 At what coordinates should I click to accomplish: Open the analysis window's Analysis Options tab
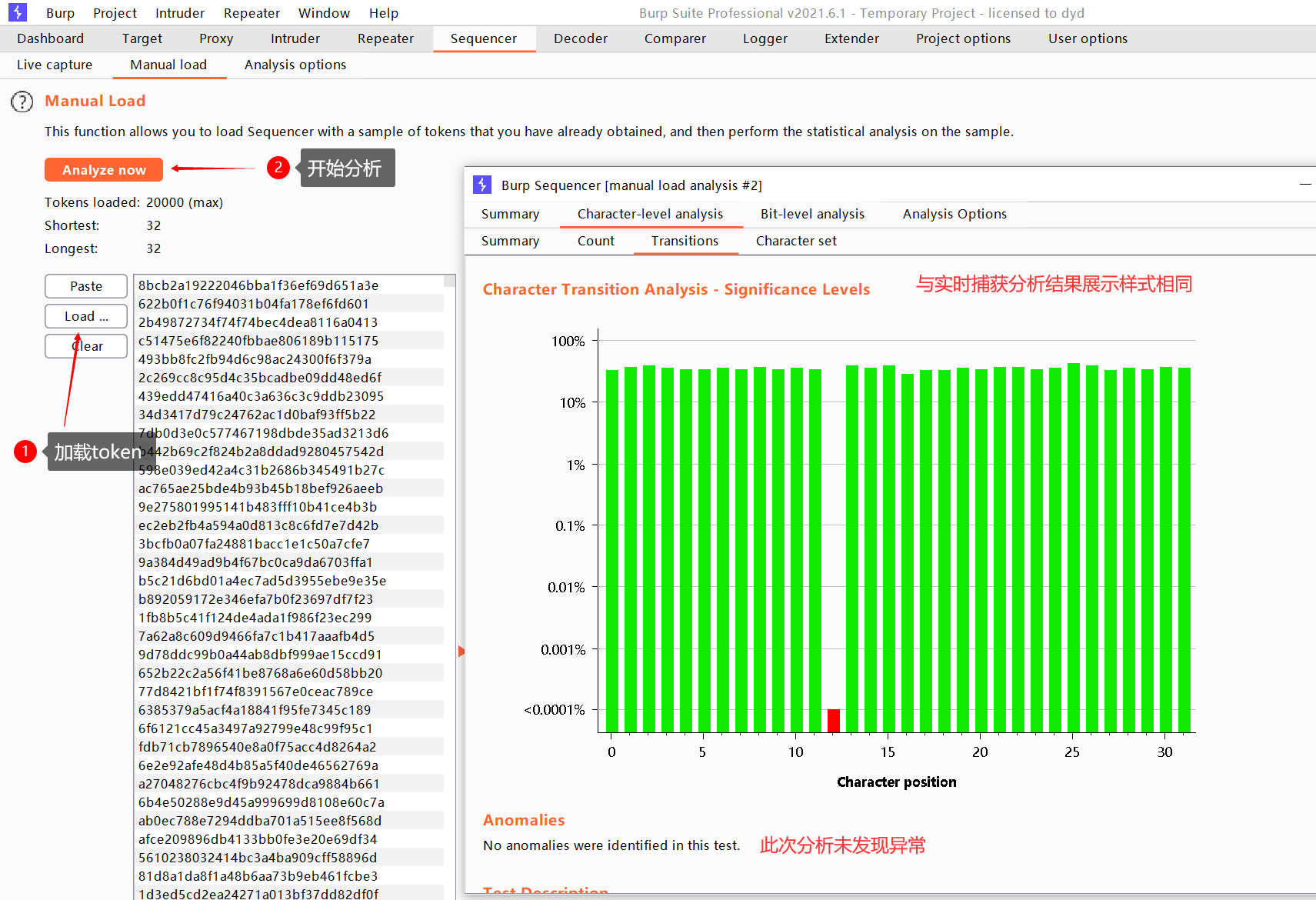point(955,214)
